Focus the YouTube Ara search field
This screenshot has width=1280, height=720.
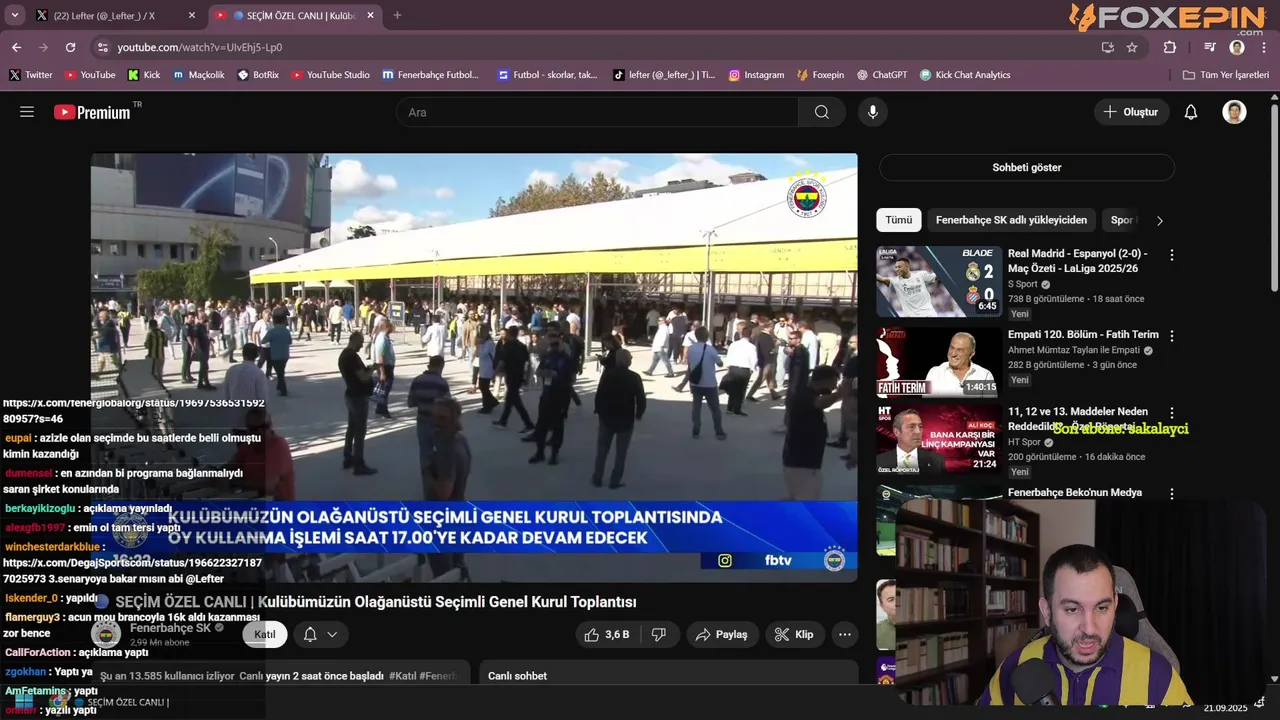(597, 112)
